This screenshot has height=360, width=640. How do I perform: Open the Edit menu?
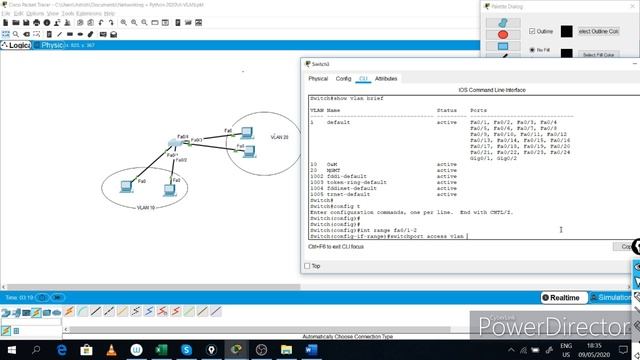18,13
